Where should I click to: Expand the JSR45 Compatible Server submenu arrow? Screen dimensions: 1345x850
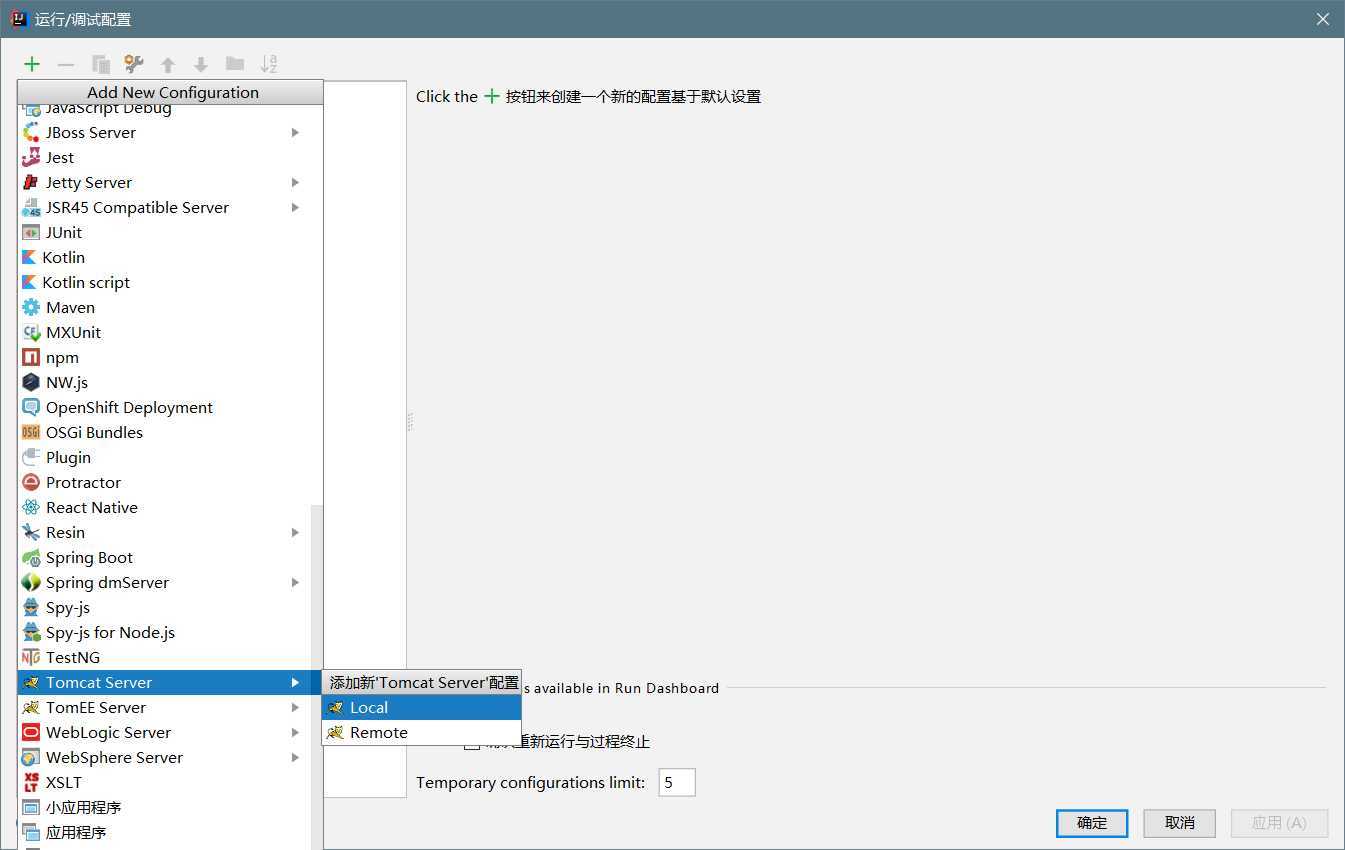point(295,207)
